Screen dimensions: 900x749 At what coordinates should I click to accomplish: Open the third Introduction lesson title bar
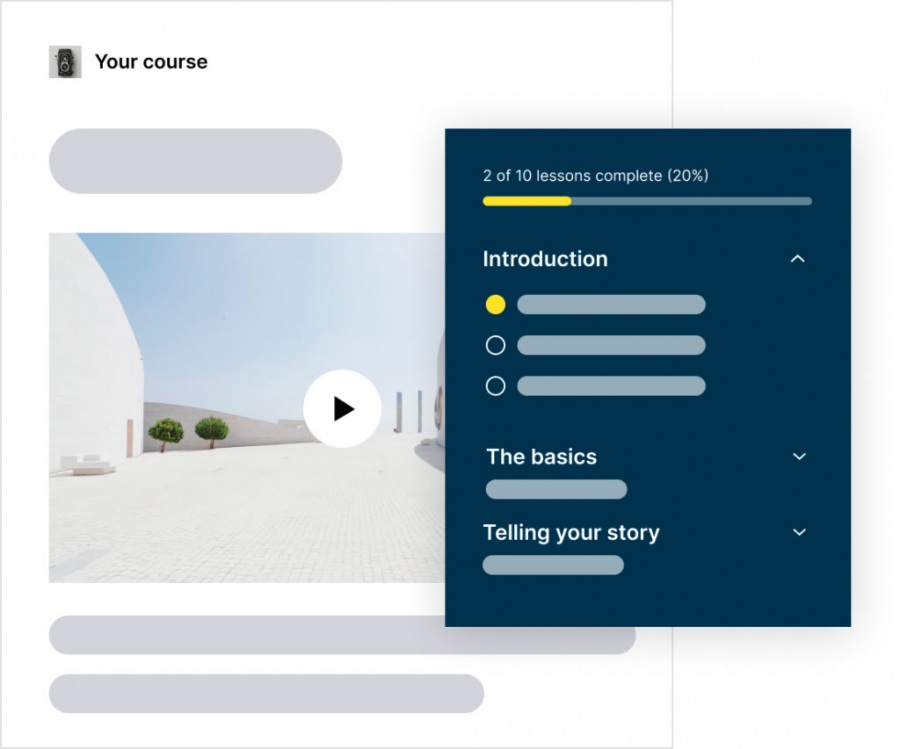611,386
